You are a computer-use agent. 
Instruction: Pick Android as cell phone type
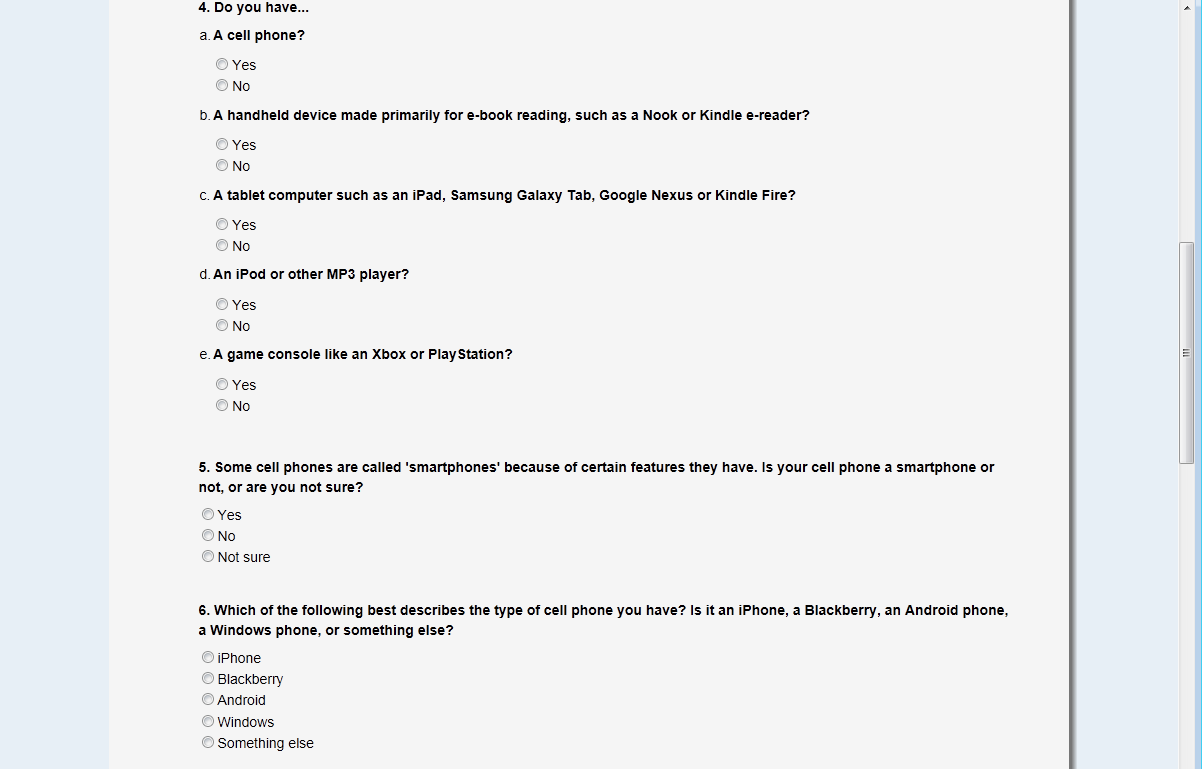[x=208, y=699]
